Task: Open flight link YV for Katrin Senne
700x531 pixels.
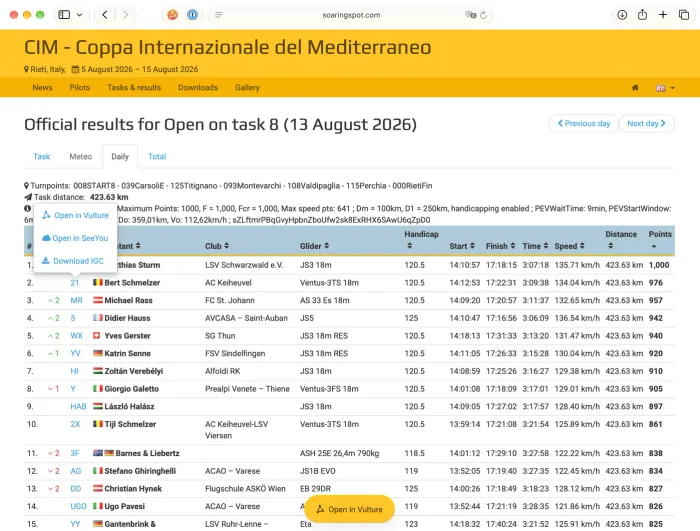Action: (75, 353)
